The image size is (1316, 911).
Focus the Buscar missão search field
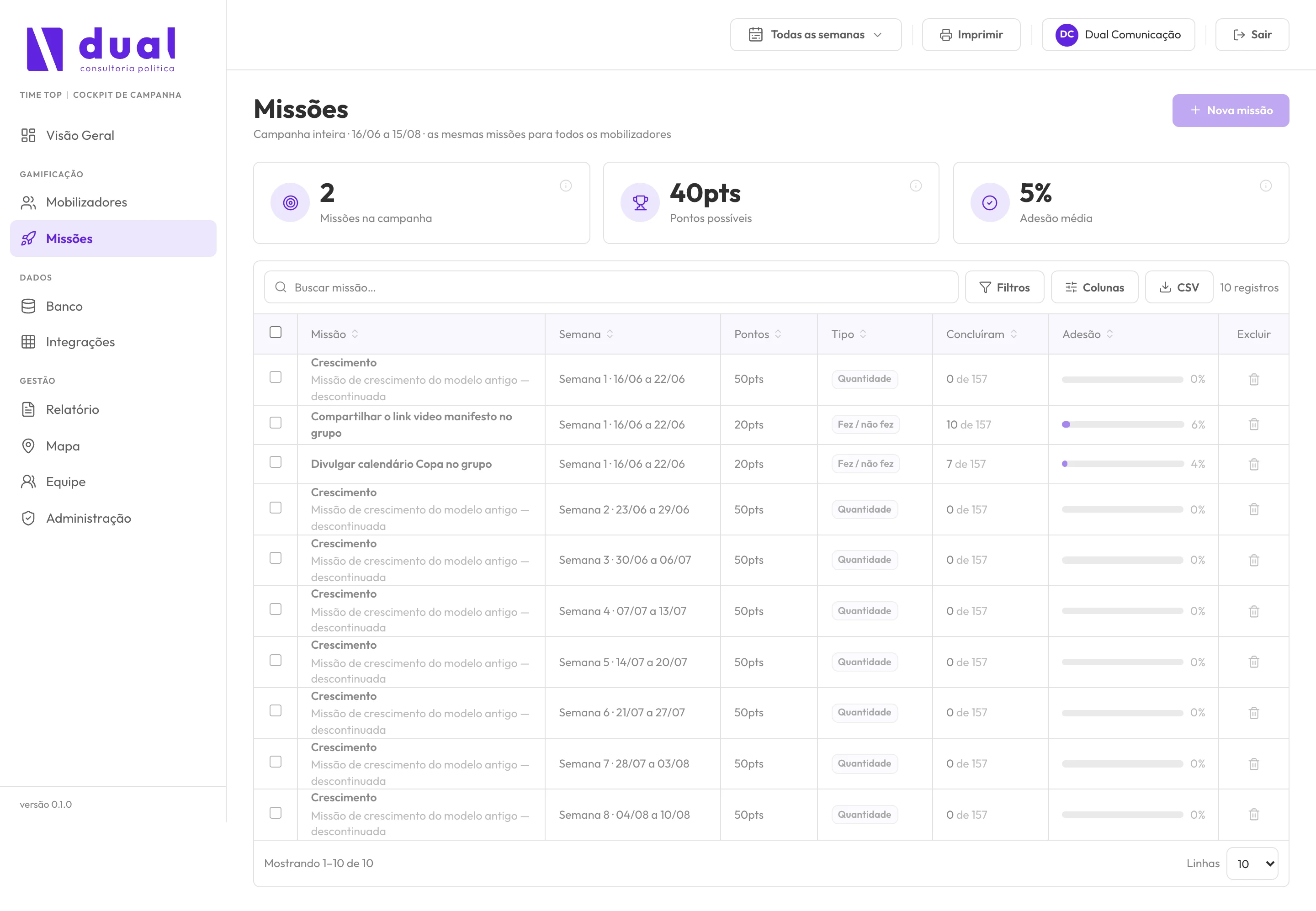point(611,287)
